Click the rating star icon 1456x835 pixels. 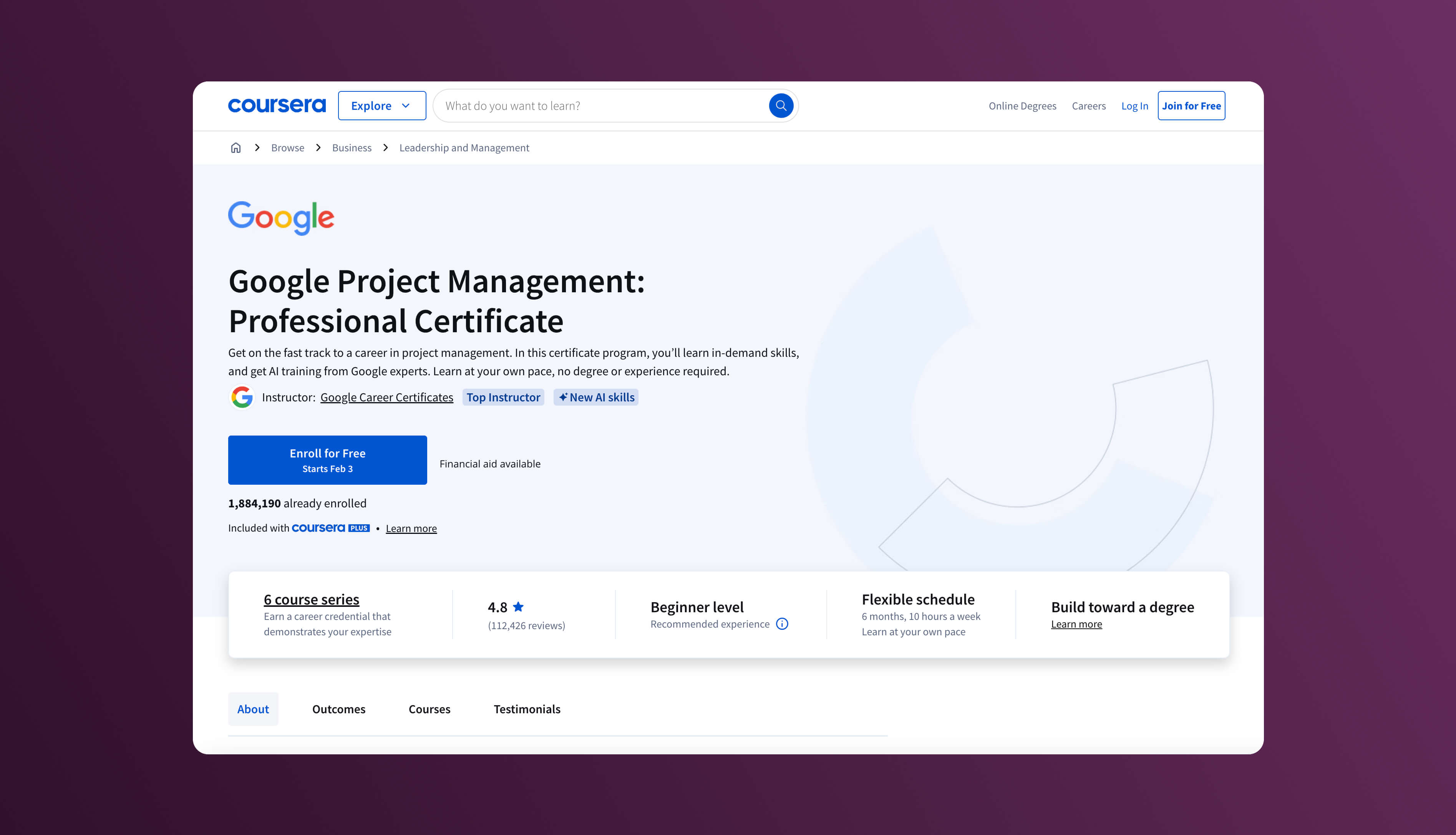point(518,606)
